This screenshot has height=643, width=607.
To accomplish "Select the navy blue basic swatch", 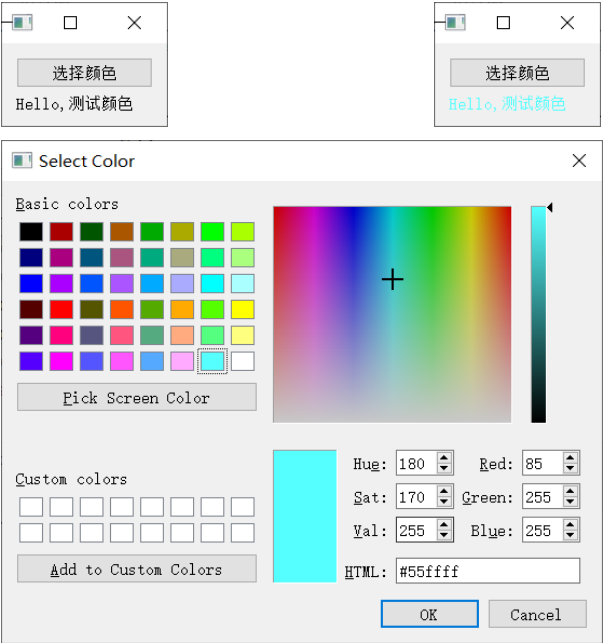I will point(31,258).
